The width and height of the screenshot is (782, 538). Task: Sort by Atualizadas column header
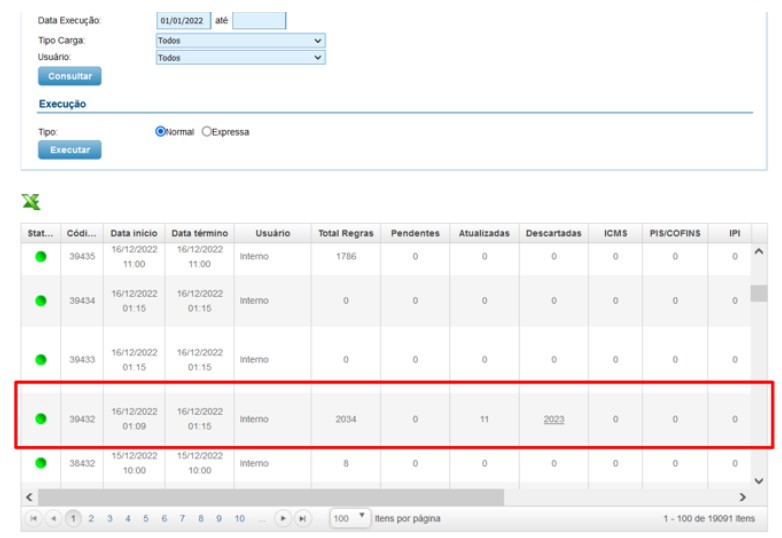(484, 233)
